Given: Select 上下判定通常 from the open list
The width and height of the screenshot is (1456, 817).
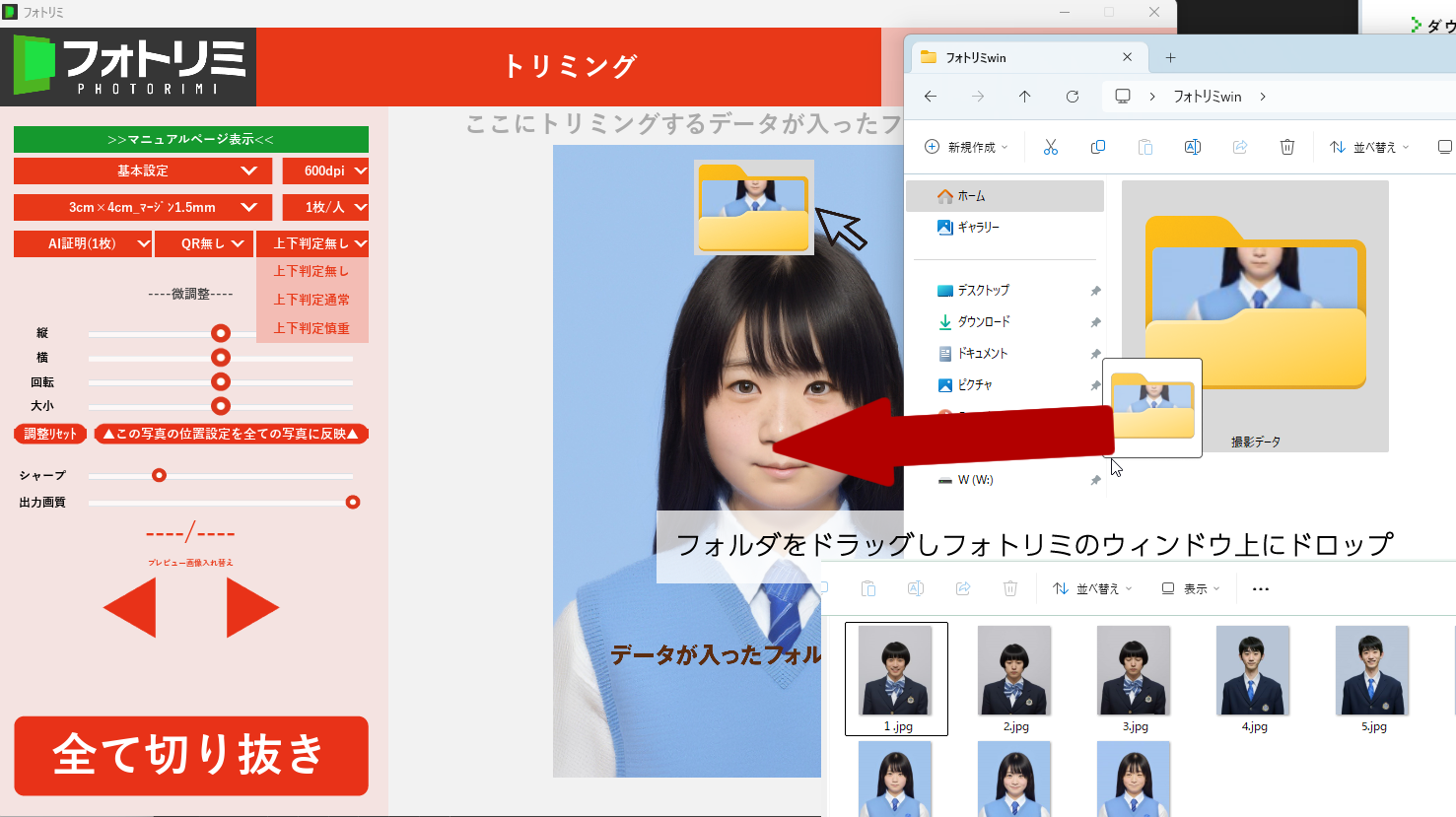Looking at the screenshot, I should click(x=312, y=300).
